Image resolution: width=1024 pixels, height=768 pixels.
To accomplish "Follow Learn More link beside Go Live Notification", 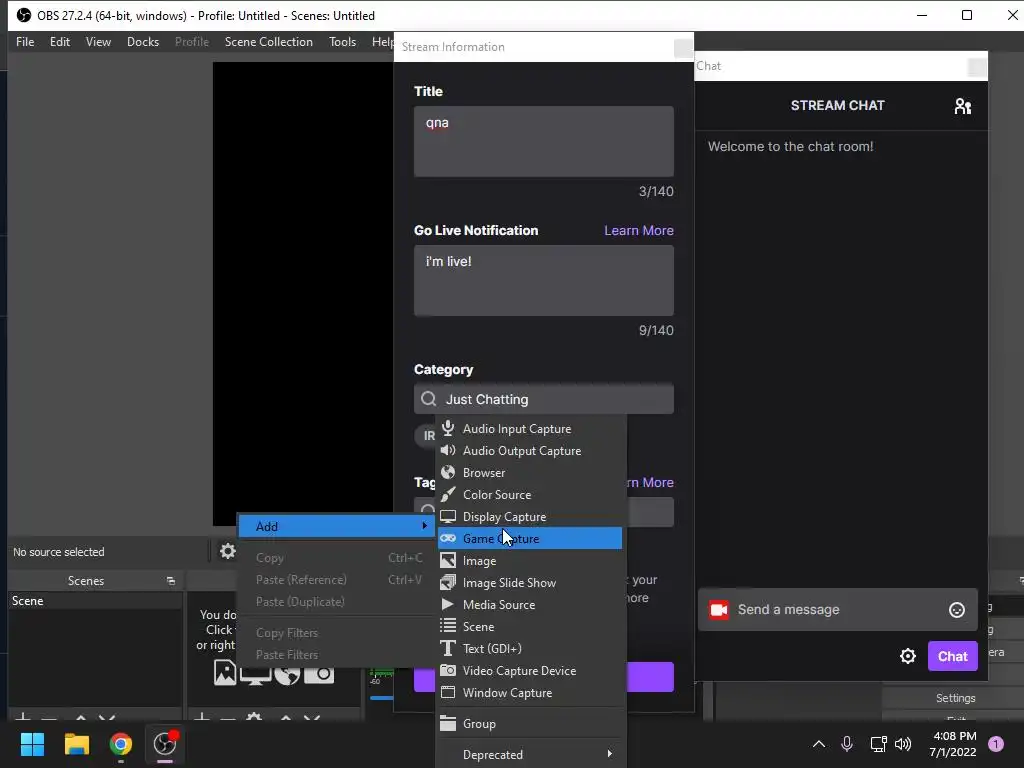I will (639, 230).
